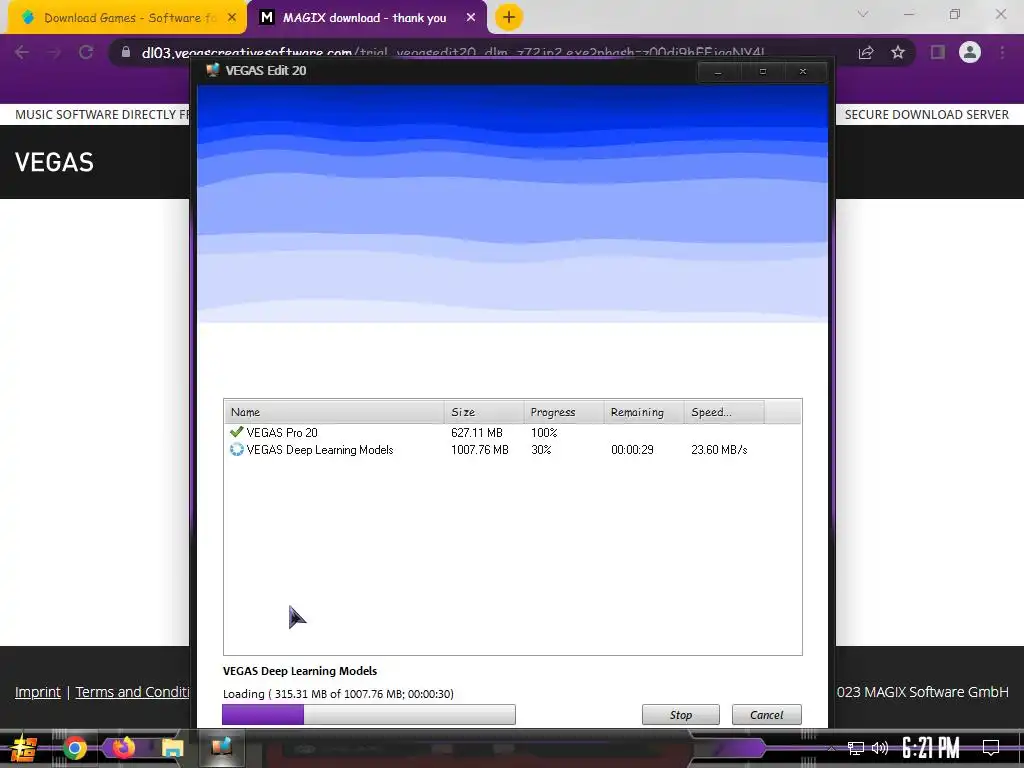Viewport: 1024px width, 768px height.
Task: Minimize the VEGAS Edit 20 window
Action: pos(718,71)
